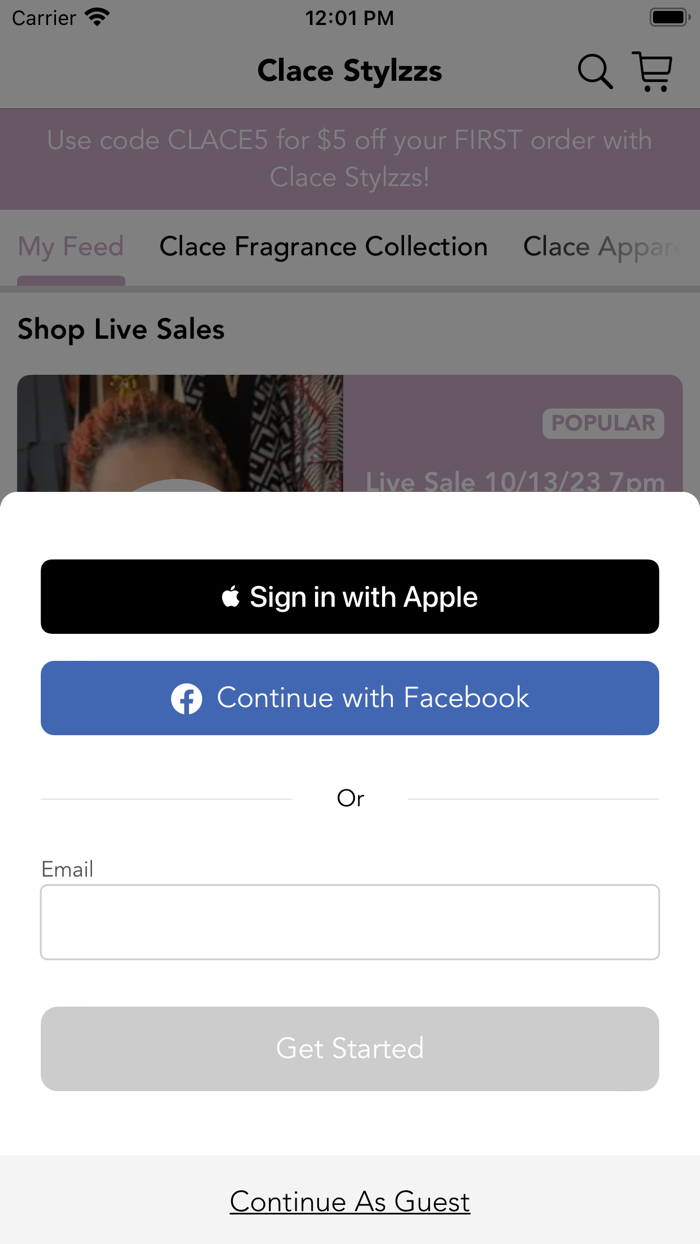This screenshot has width=700, height=1244.
Task: Open the live sale video thumbnail
Action: click(180, 435)
